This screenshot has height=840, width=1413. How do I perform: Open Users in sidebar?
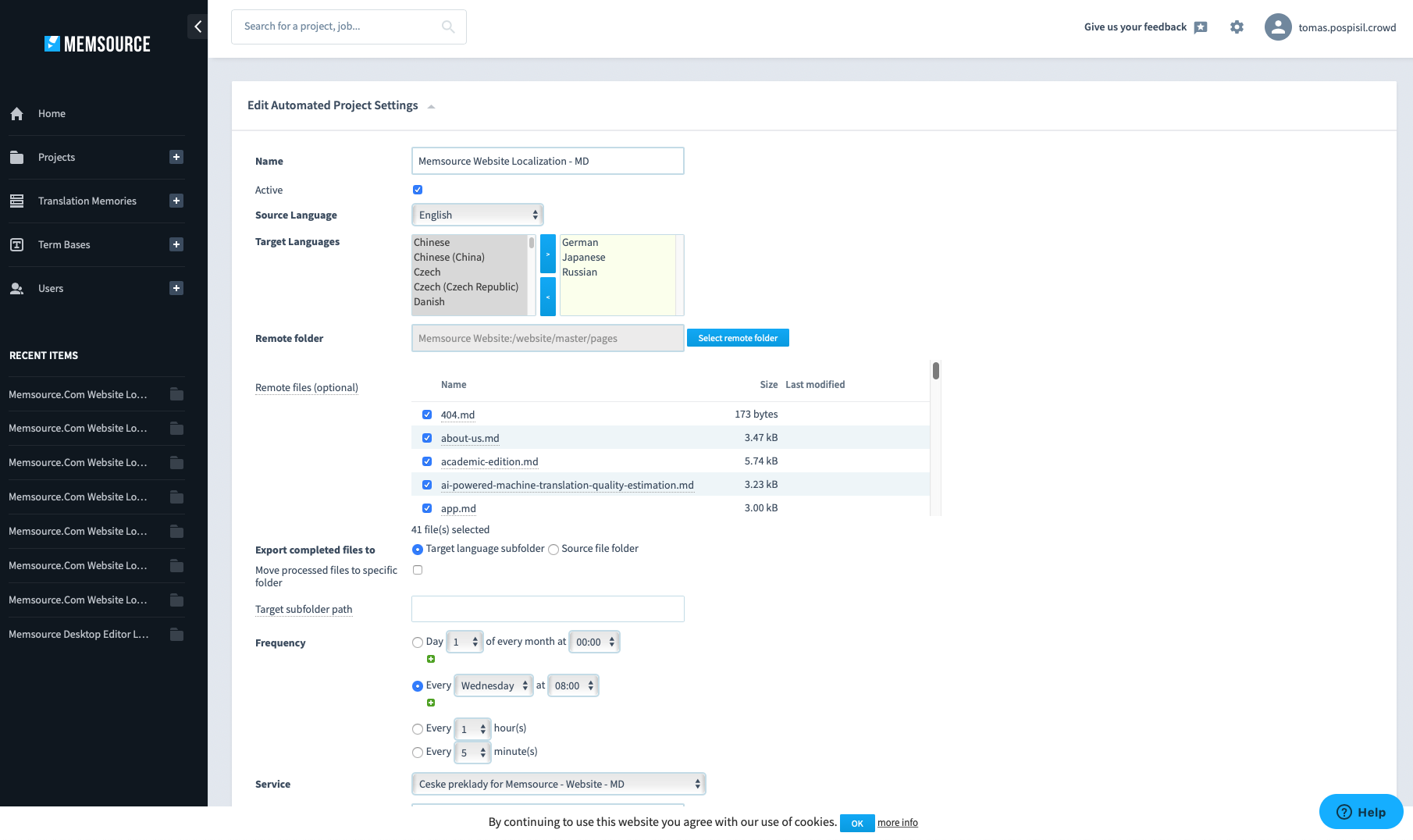coord(51,289)
